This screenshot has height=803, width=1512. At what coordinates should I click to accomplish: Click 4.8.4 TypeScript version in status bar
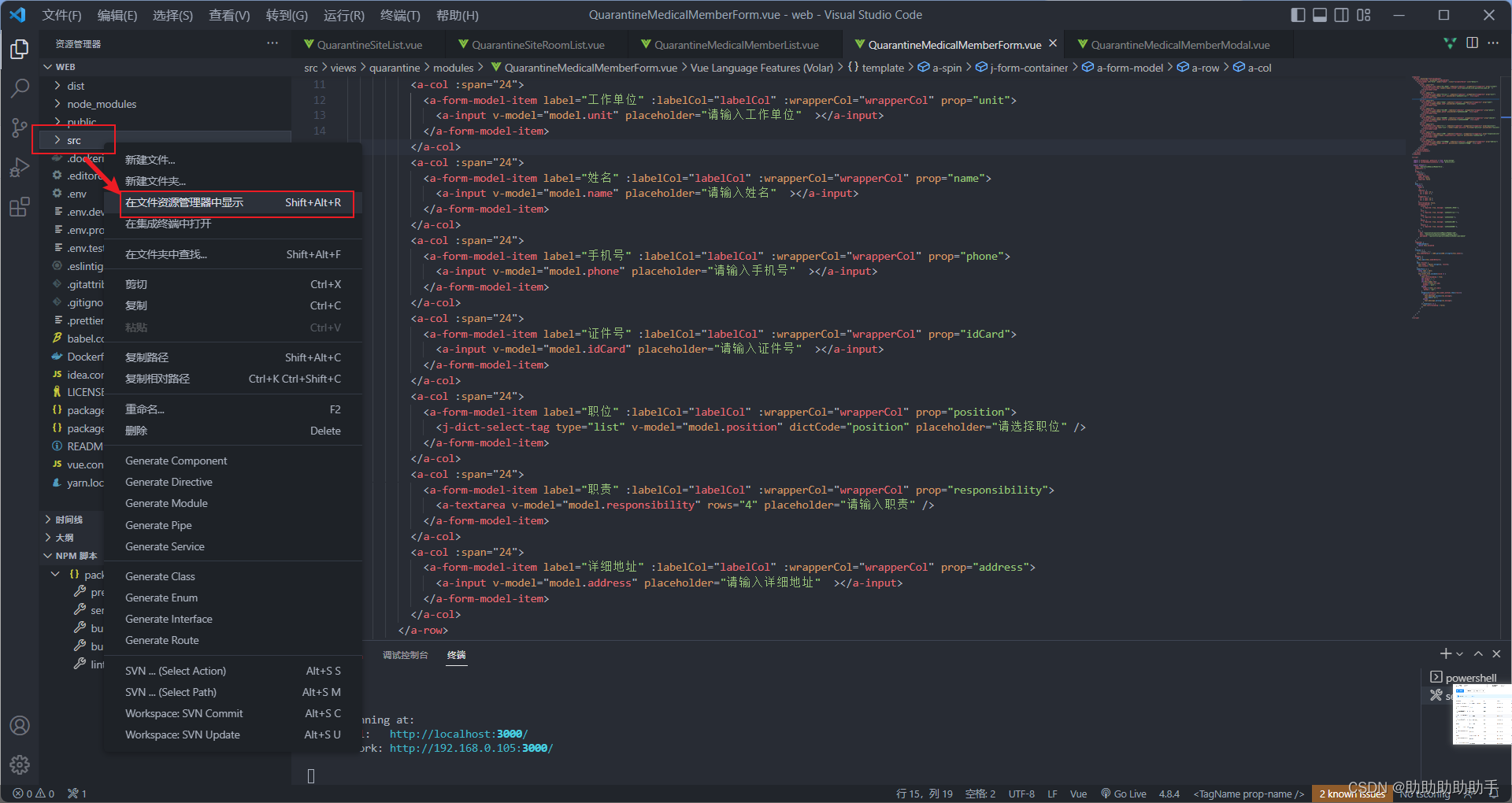coord(1169,794)
